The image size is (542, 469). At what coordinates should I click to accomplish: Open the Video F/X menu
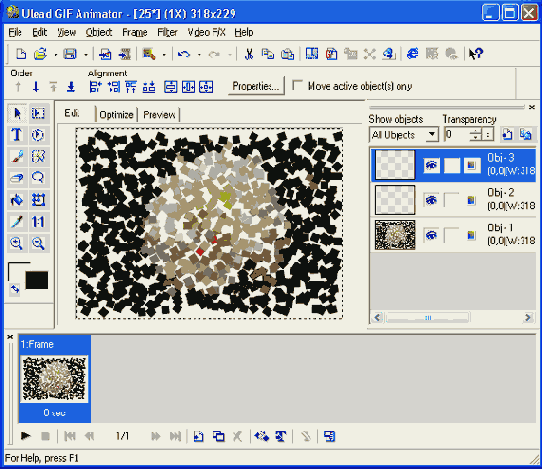[206, 32]
